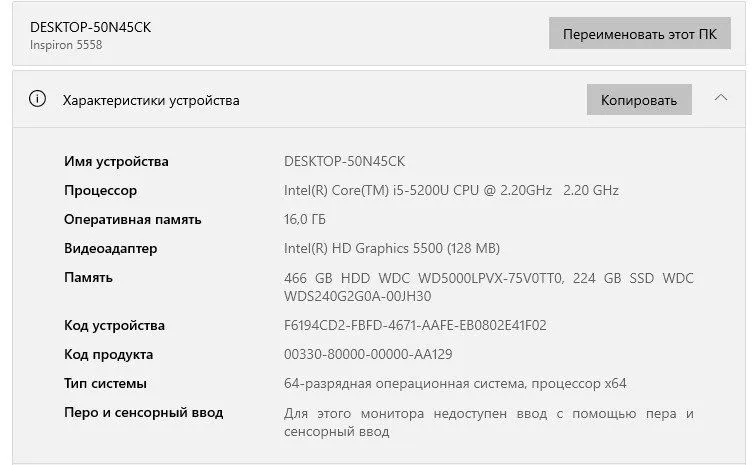Select product ID 00330-80000-00000-AA129
752x465 pixels.
point(368,354)
